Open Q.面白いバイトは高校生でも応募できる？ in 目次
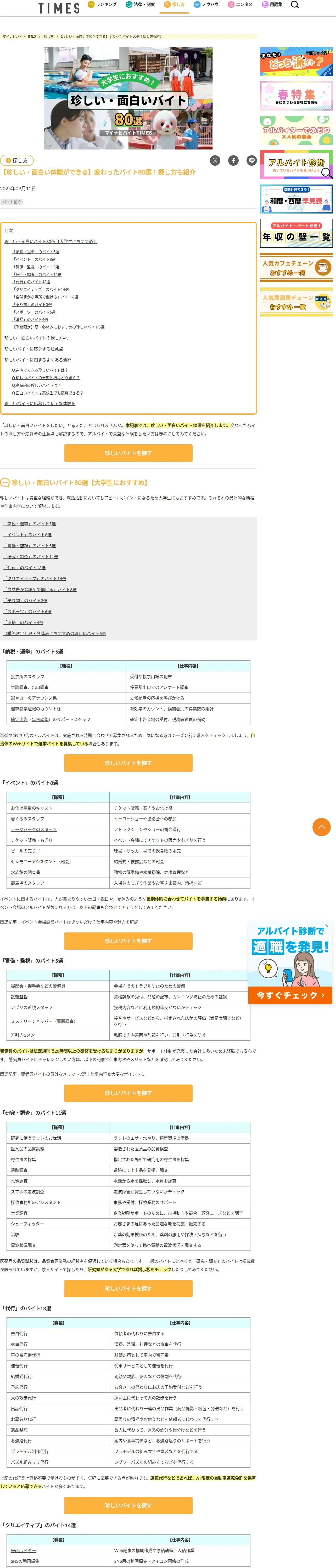This screenshot has width=336, height=1568. (x=48, y=393)
